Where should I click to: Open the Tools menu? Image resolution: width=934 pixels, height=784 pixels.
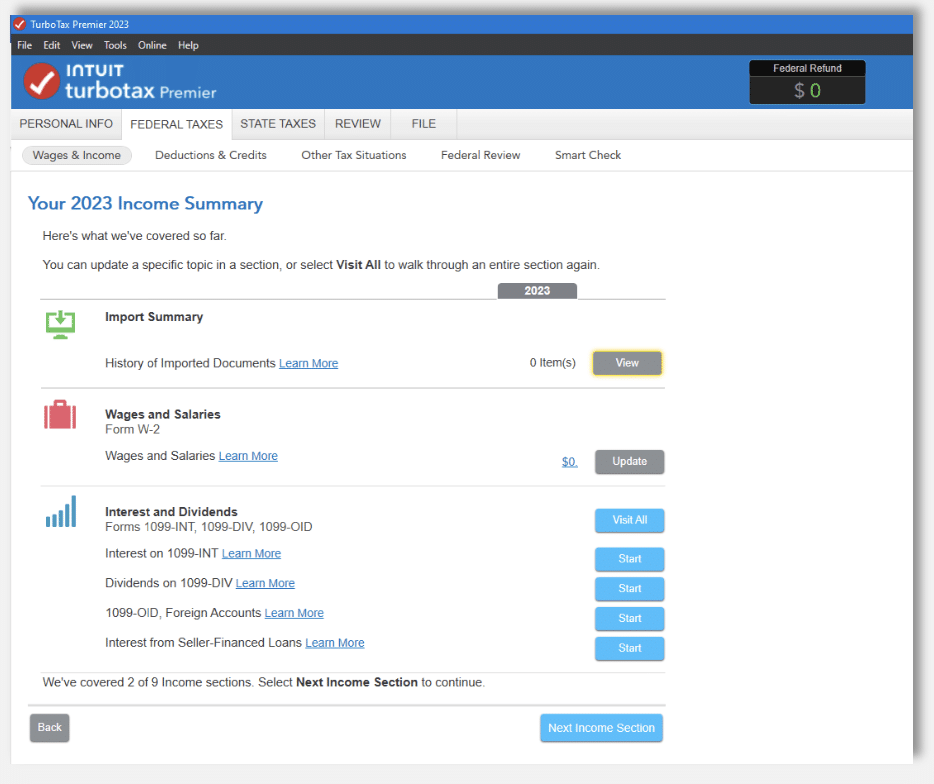(x=115, y=44)
